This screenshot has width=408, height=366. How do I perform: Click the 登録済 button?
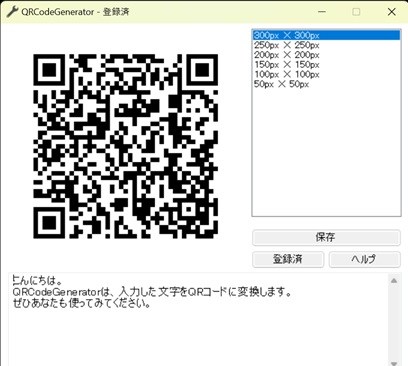tap(288, 259)
